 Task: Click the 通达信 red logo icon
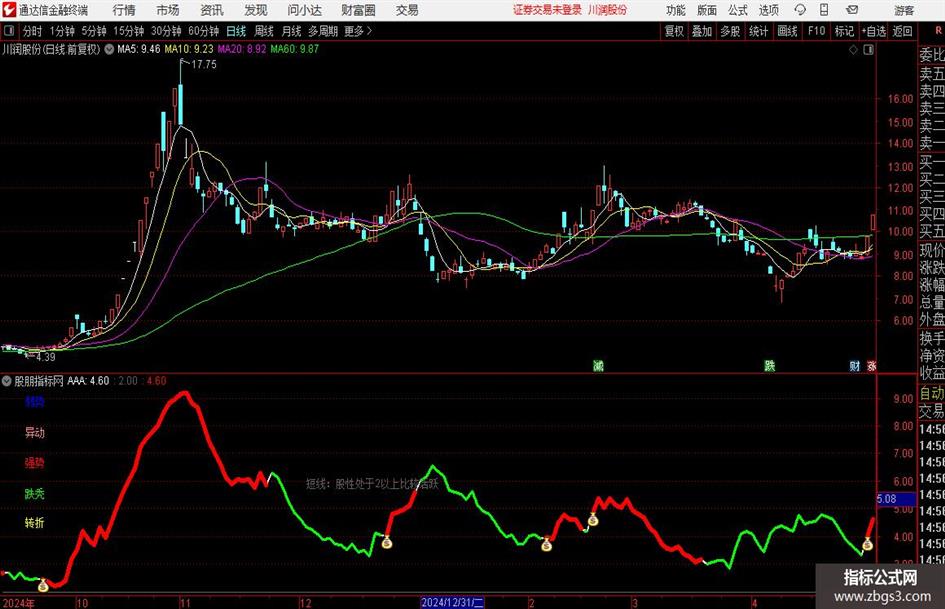(x=8, y=10)
